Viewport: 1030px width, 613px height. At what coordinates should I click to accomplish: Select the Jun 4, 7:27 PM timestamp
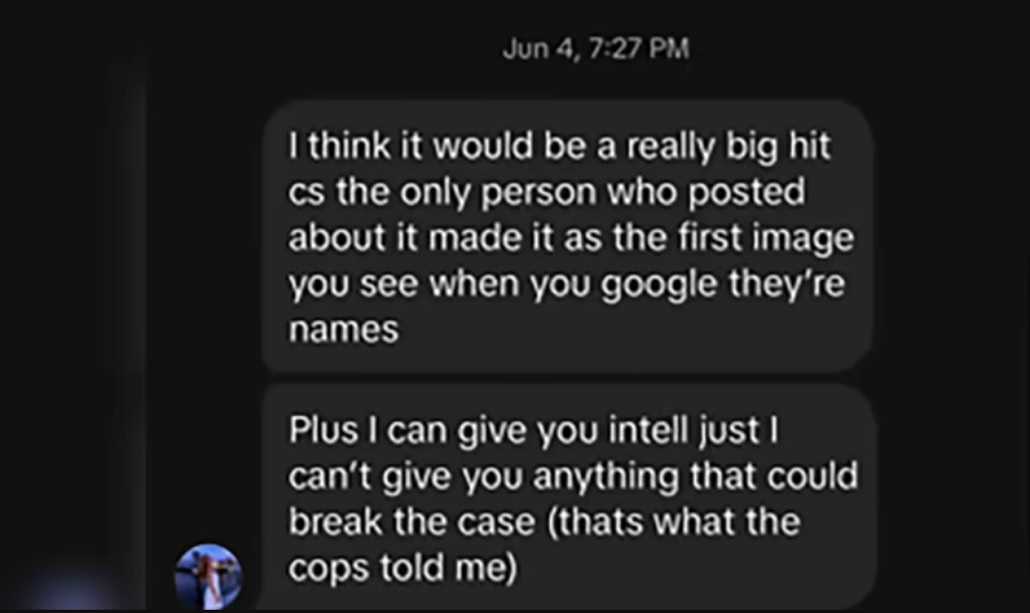click(596, 49)
